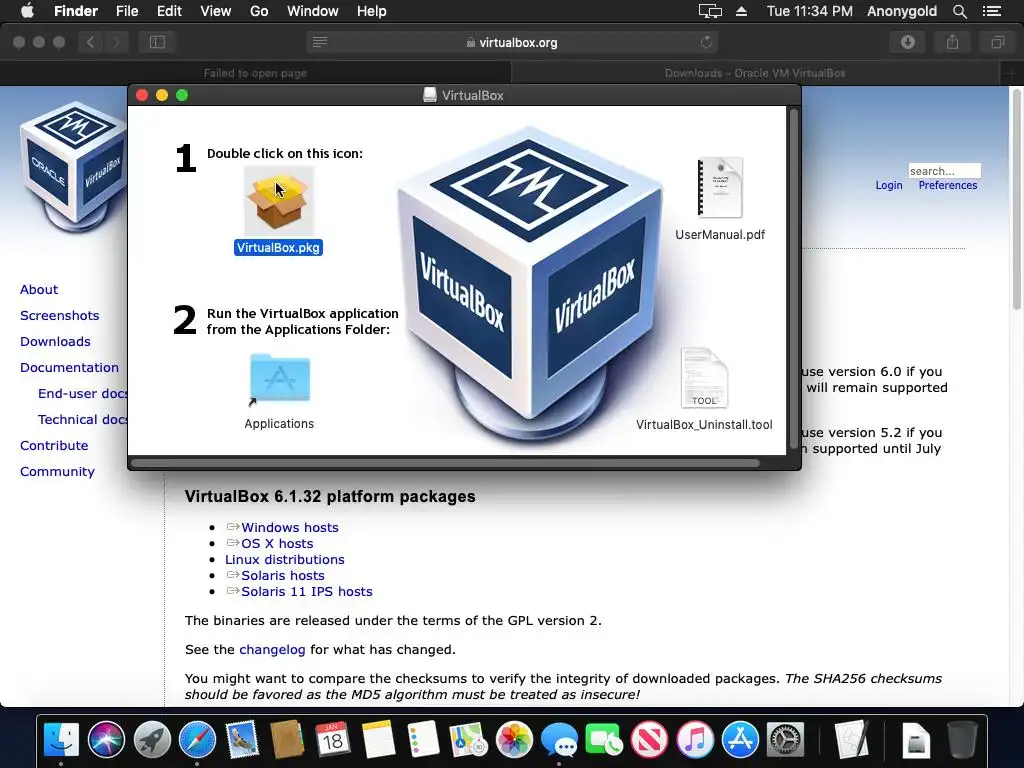Screen dimensions: 1024x768
Task: Show Safari tab overview button
Action: [997, 42]
